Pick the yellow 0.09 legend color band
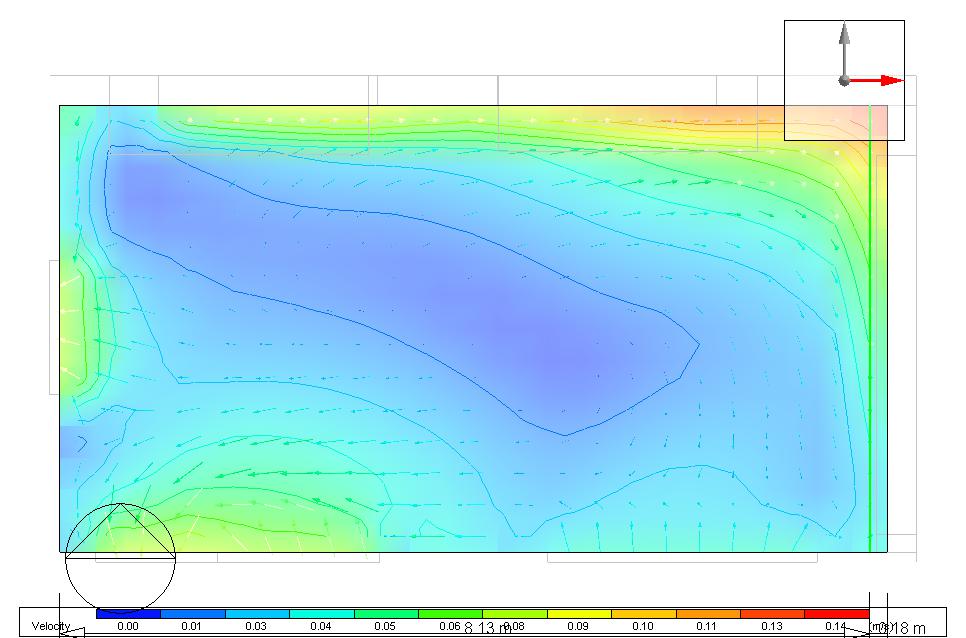 (x=579, y=614)
